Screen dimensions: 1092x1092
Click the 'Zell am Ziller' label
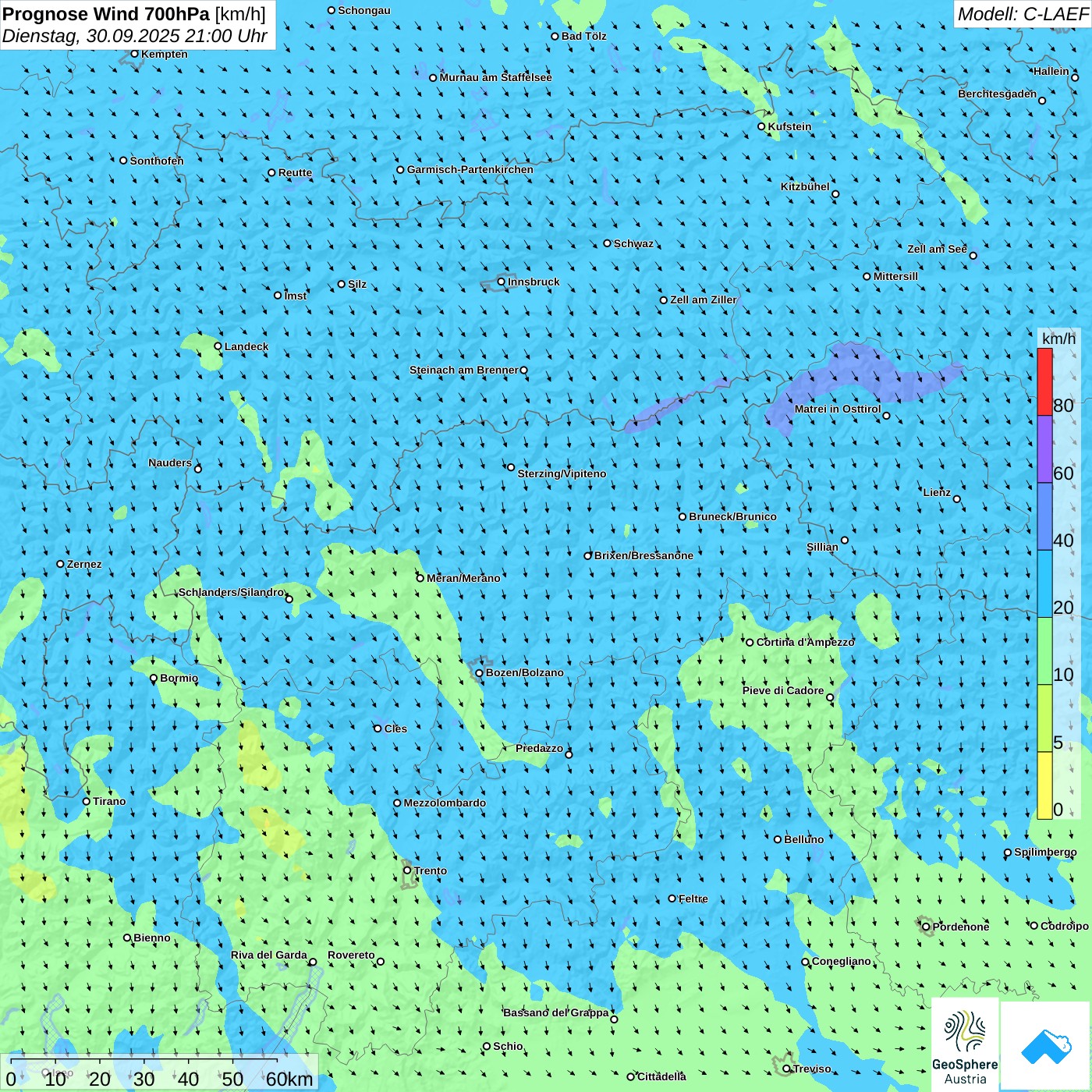704,300
